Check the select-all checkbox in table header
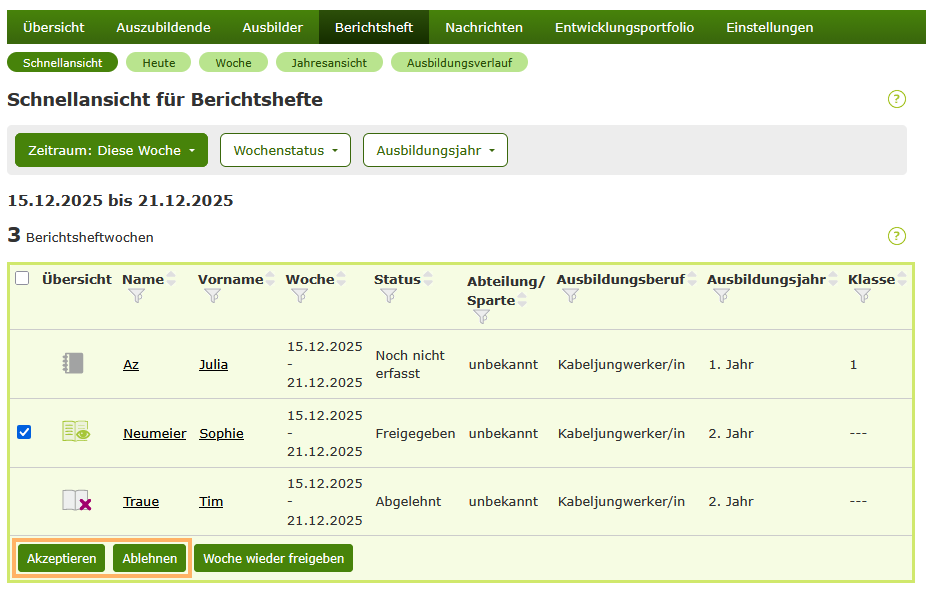The width and height of the screenshot is (926, 589). click(x=24, y=279)
